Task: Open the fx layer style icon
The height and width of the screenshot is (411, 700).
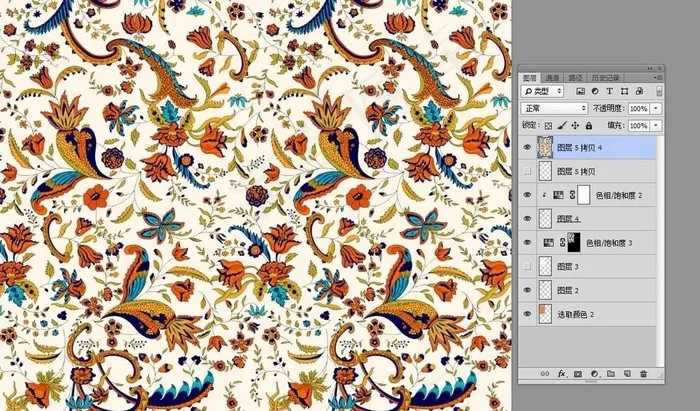Action: 561,373
